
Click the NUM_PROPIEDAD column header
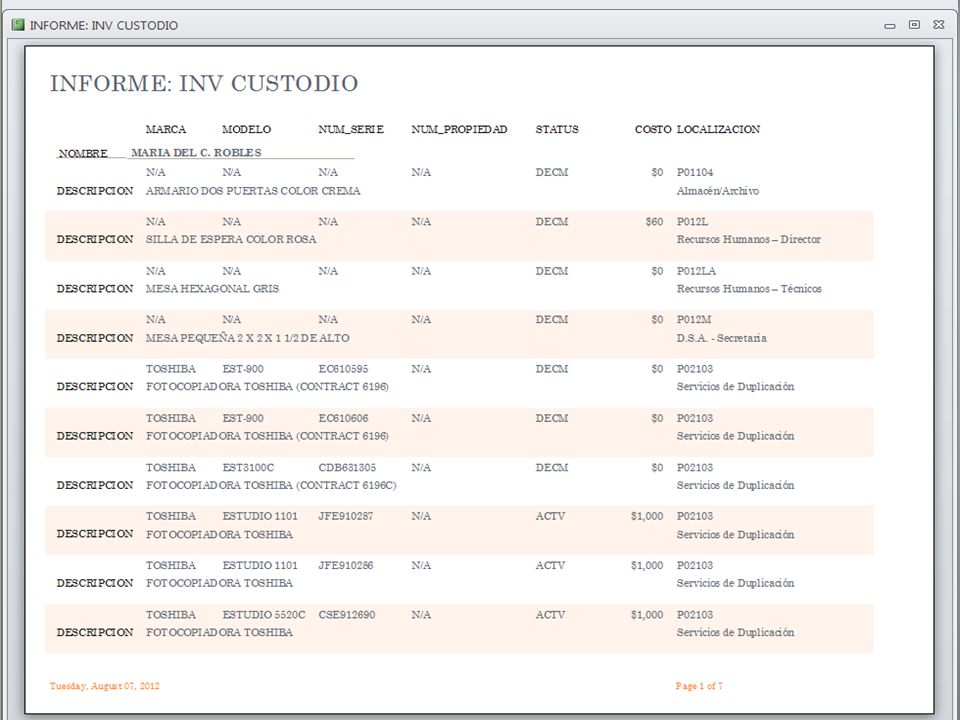(x=459, y=129)
